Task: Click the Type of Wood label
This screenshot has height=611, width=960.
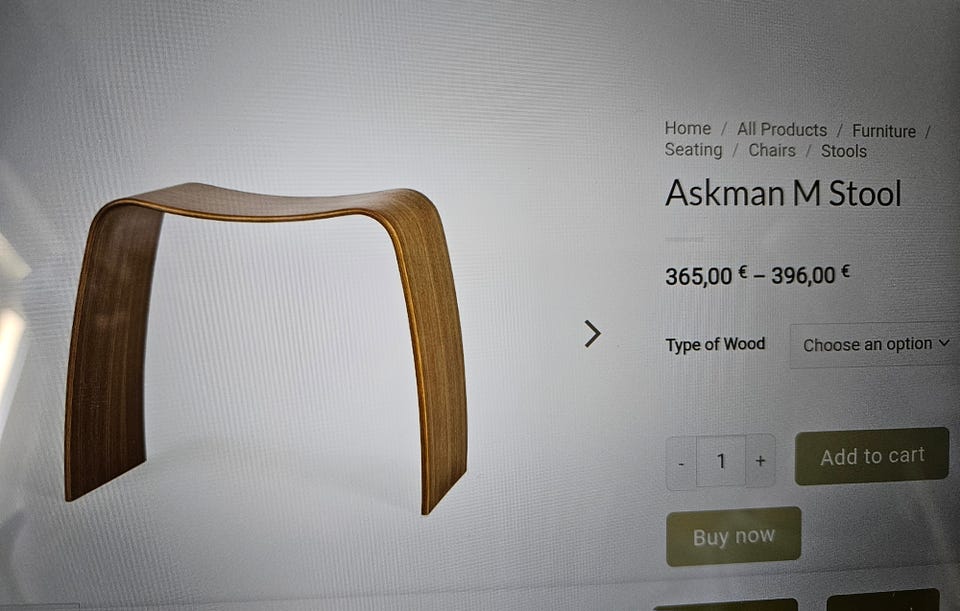Action: tap(715, 345)
